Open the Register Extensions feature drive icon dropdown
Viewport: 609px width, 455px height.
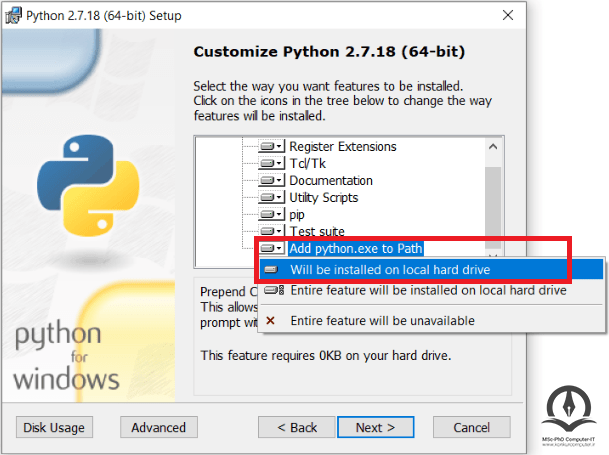271,146
